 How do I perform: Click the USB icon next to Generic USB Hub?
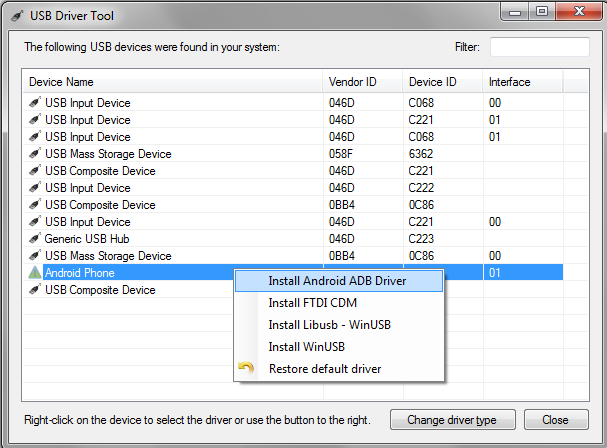[35, 239]
